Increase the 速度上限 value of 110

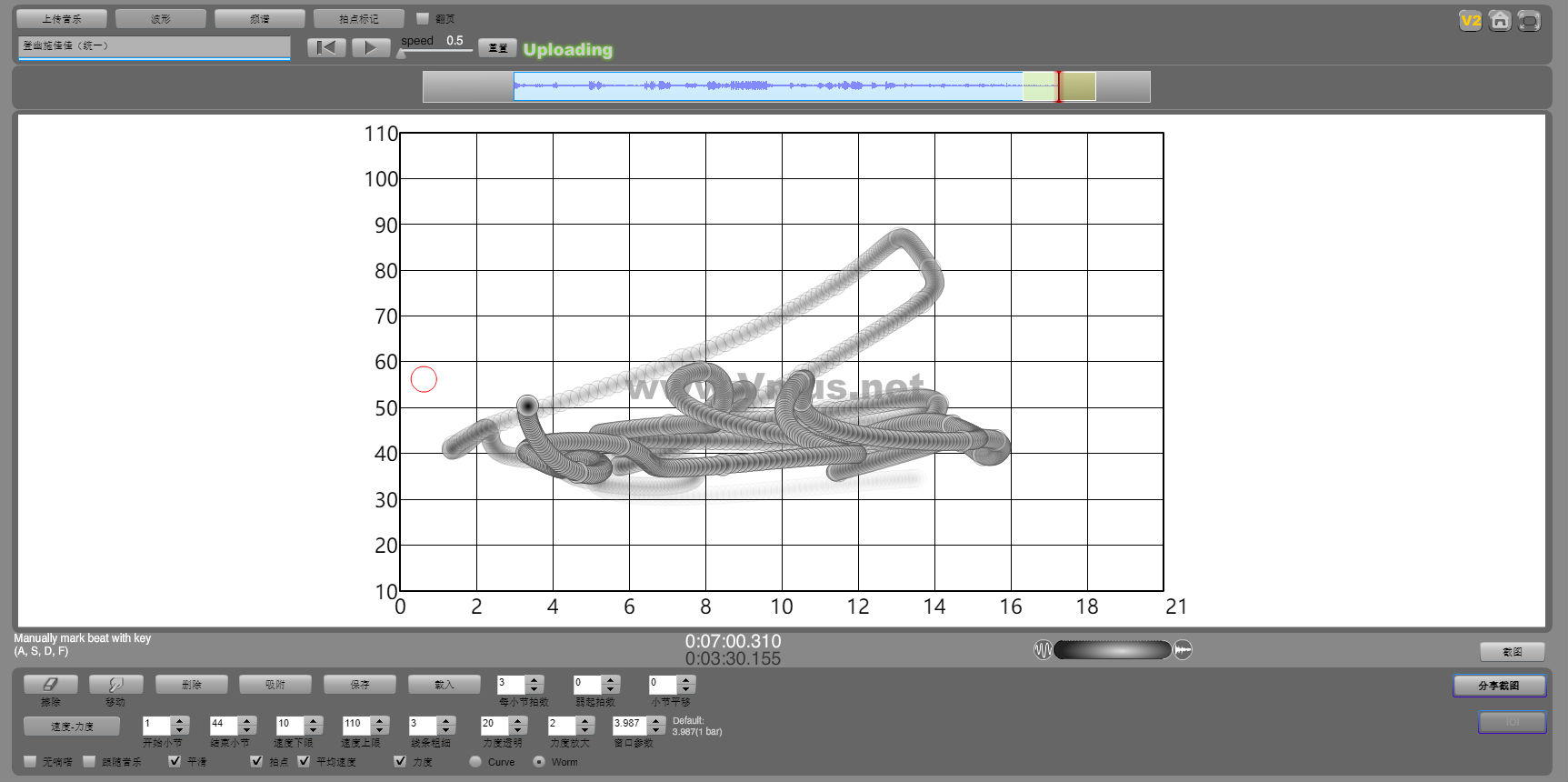click(380, 720)
